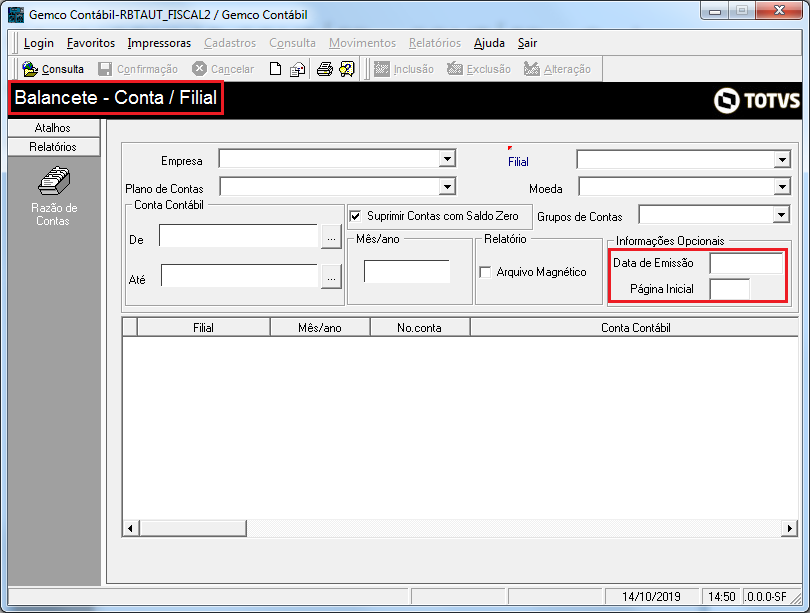
Task: Click the Mês/ano column header
Action: tap(320, 327)
